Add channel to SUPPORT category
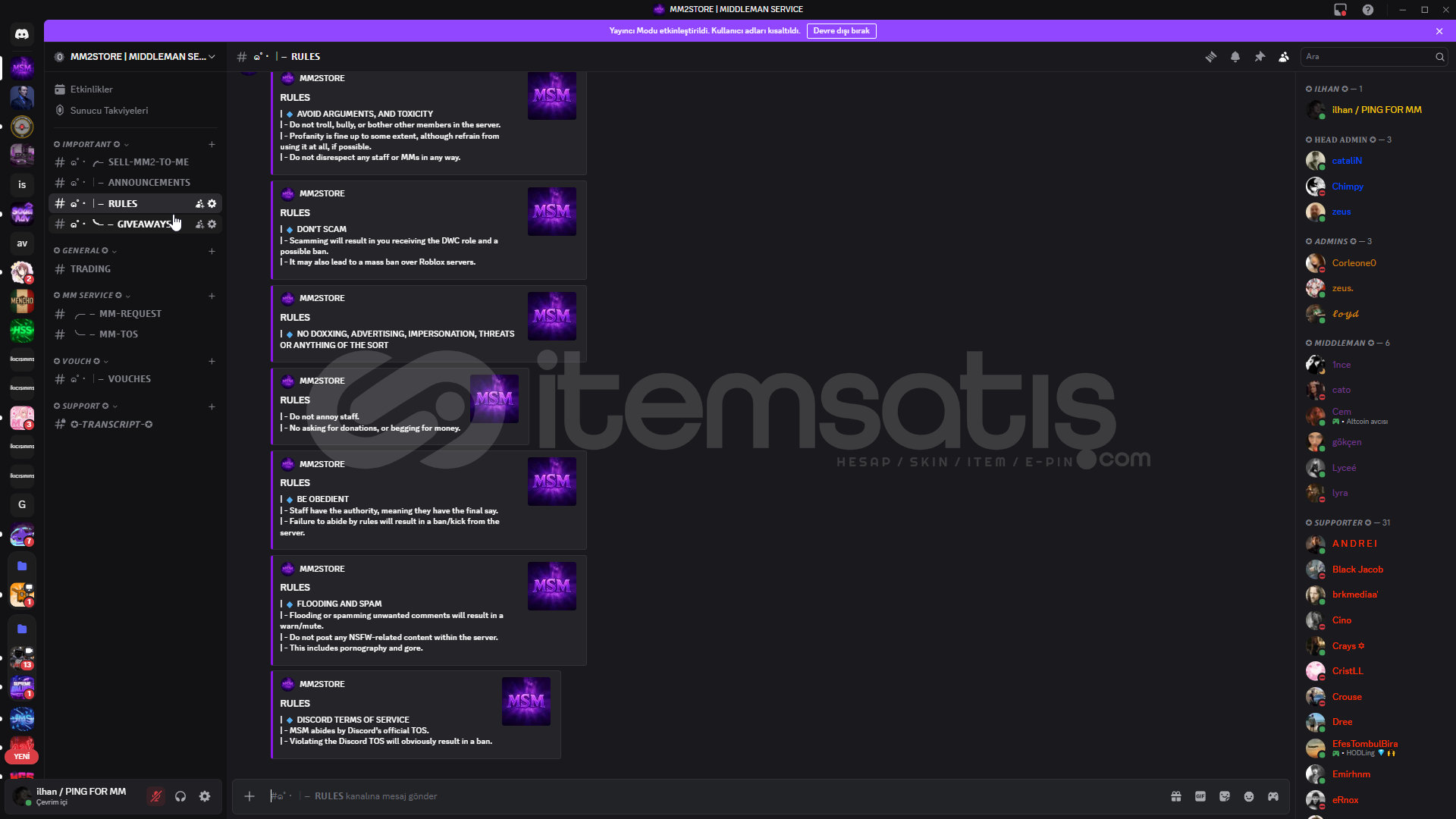The width and height of the screenshot is (1456, 819). point(212,406)
